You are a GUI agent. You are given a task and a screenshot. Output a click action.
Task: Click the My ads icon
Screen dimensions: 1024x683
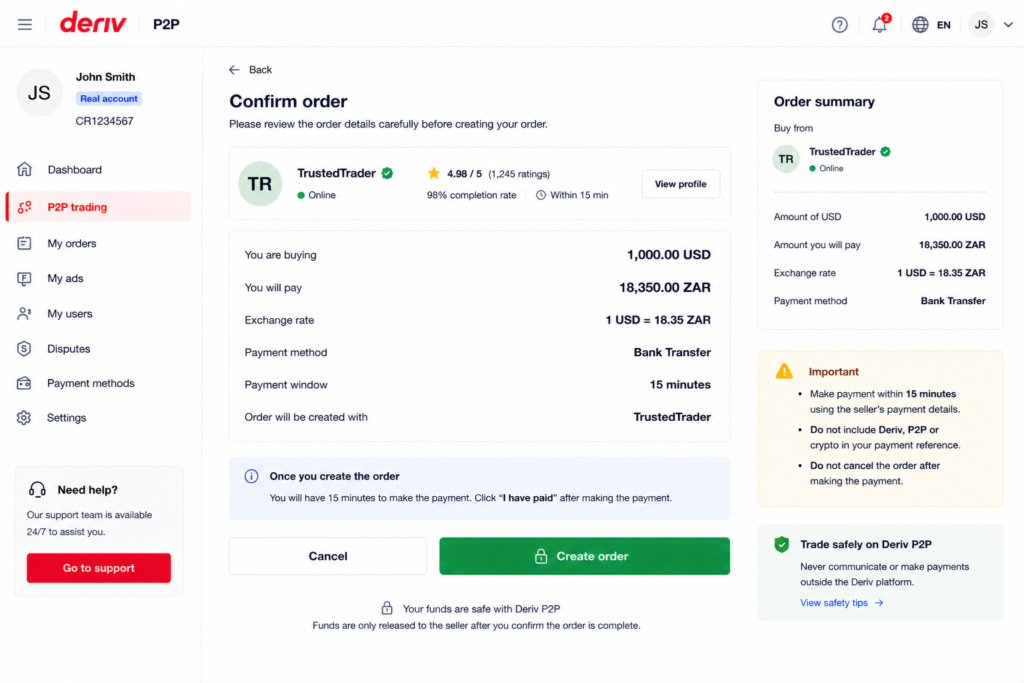pos(24,279)
